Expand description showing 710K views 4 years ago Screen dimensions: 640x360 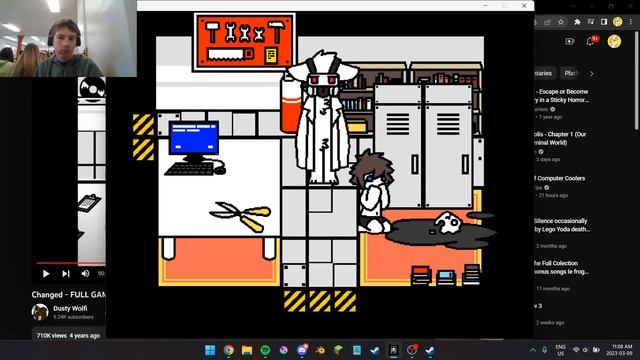coord(68,336)
